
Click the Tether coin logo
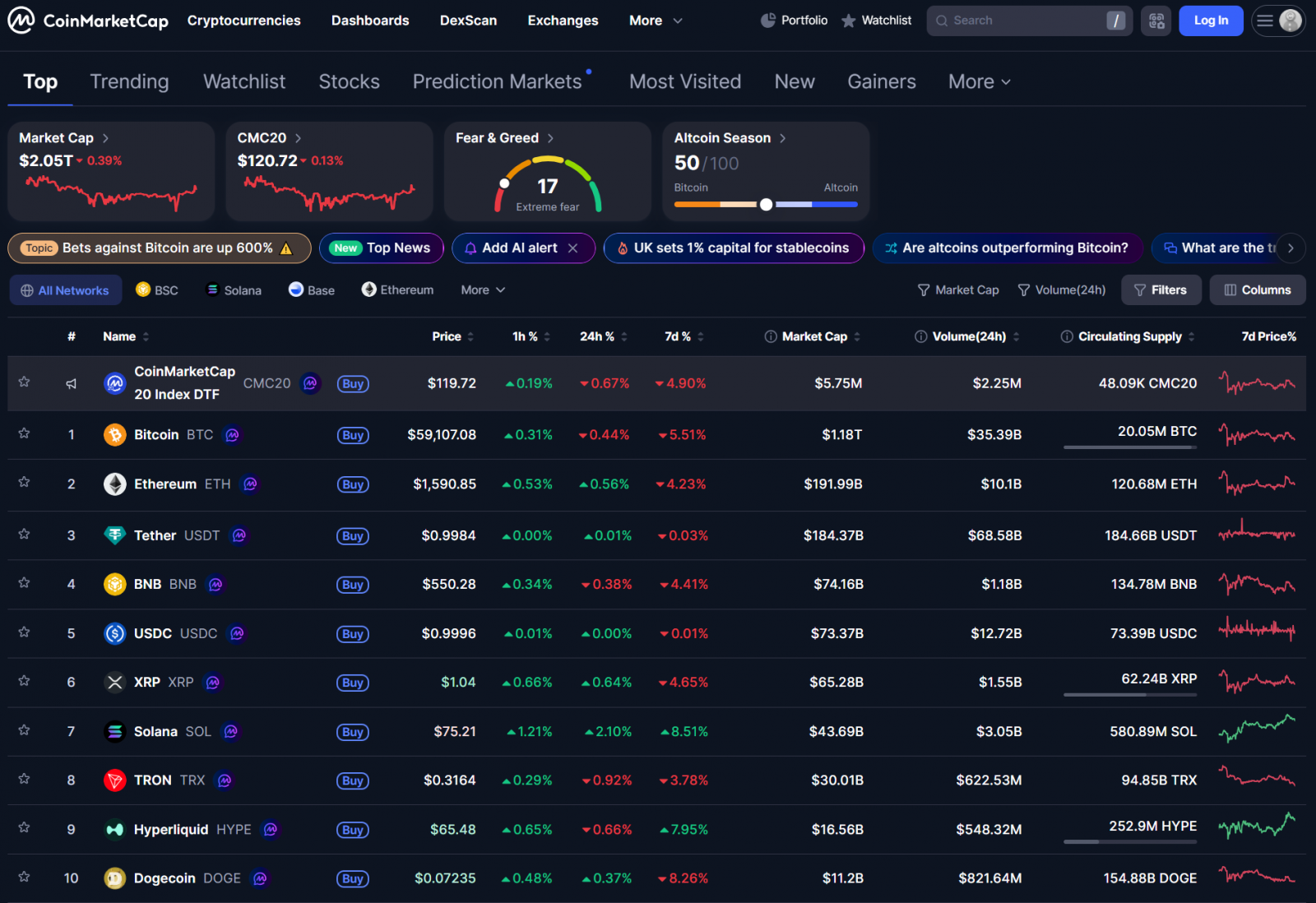coord(115,535)
